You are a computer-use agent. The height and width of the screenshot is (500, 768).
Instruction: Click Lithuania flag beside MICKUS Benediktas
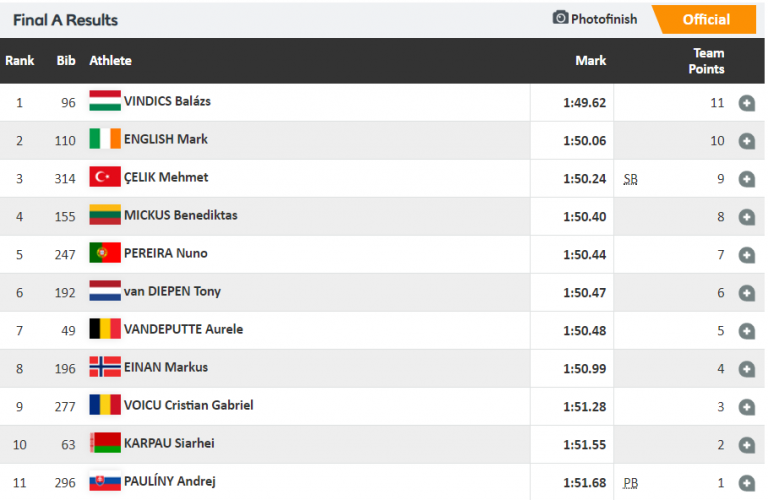point(105,215)
